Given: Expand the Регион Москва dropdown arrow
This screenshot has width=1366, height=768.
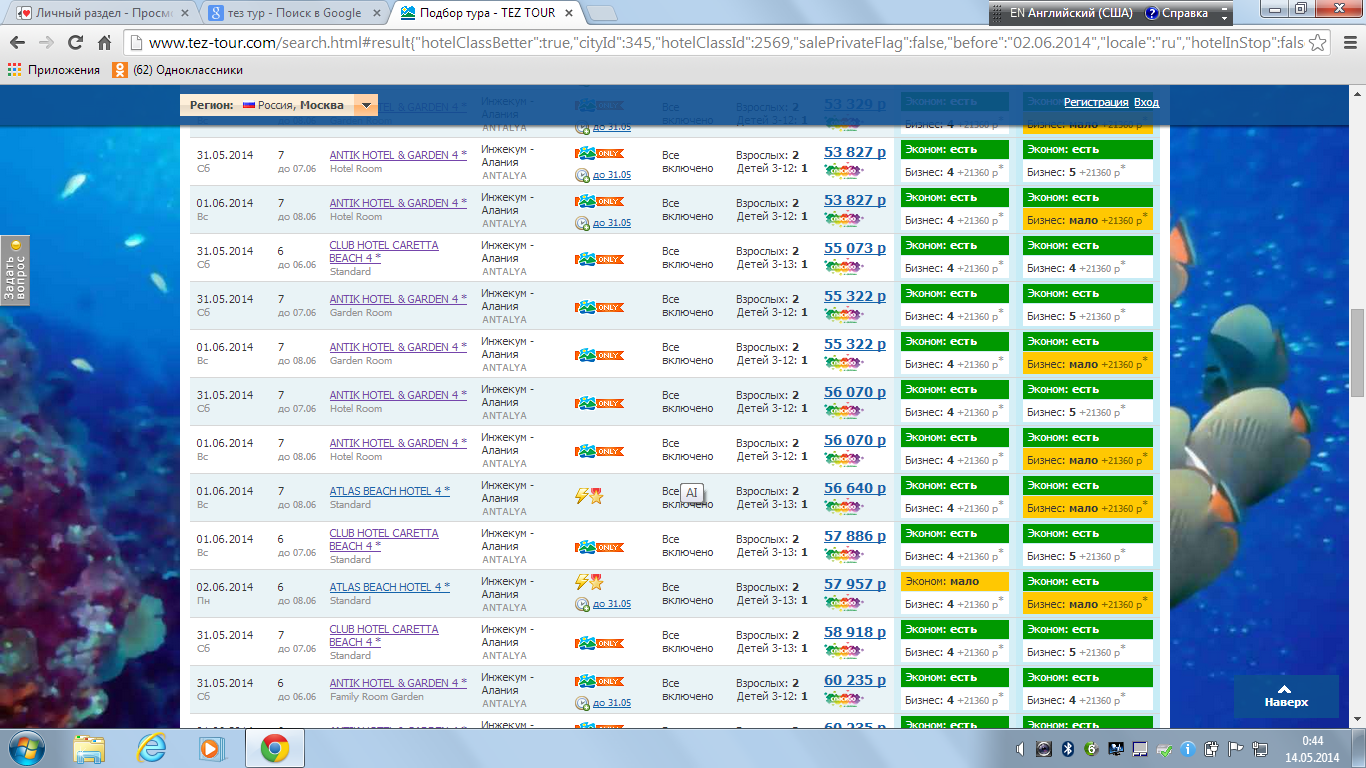Looking at the screenshot, I should 366,105.
